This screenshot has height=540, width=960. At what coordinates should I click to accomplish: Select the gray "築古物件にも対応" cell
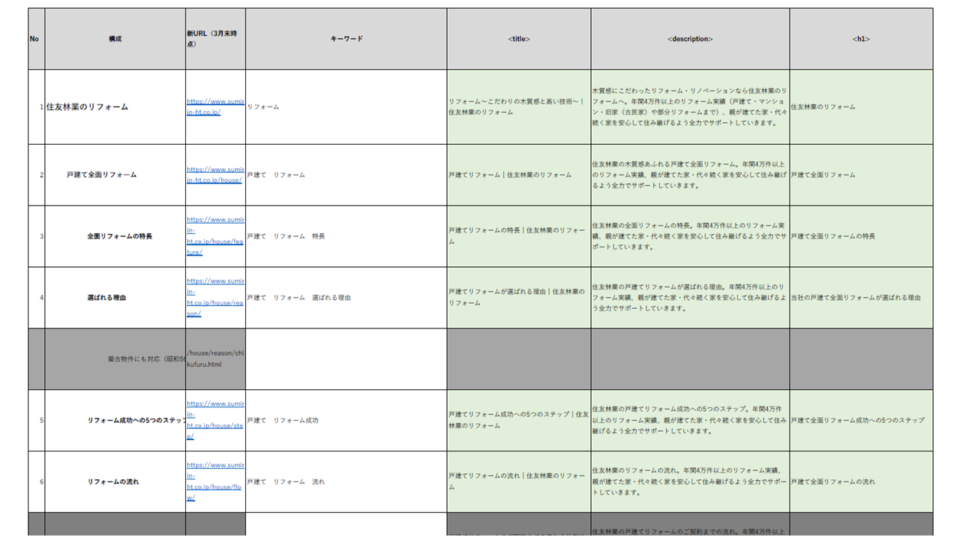[x=115, y=359]
